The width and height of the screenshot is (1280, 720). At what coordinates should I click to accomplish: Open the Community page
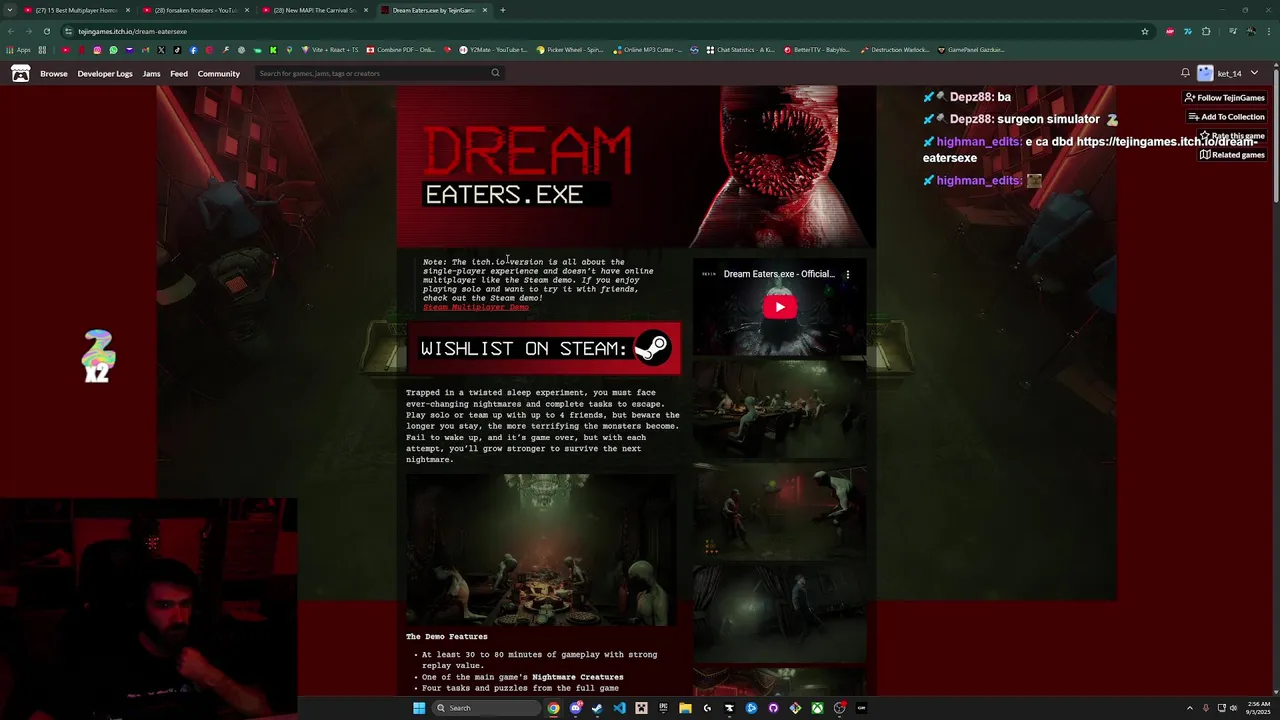(x=219, y=73)
